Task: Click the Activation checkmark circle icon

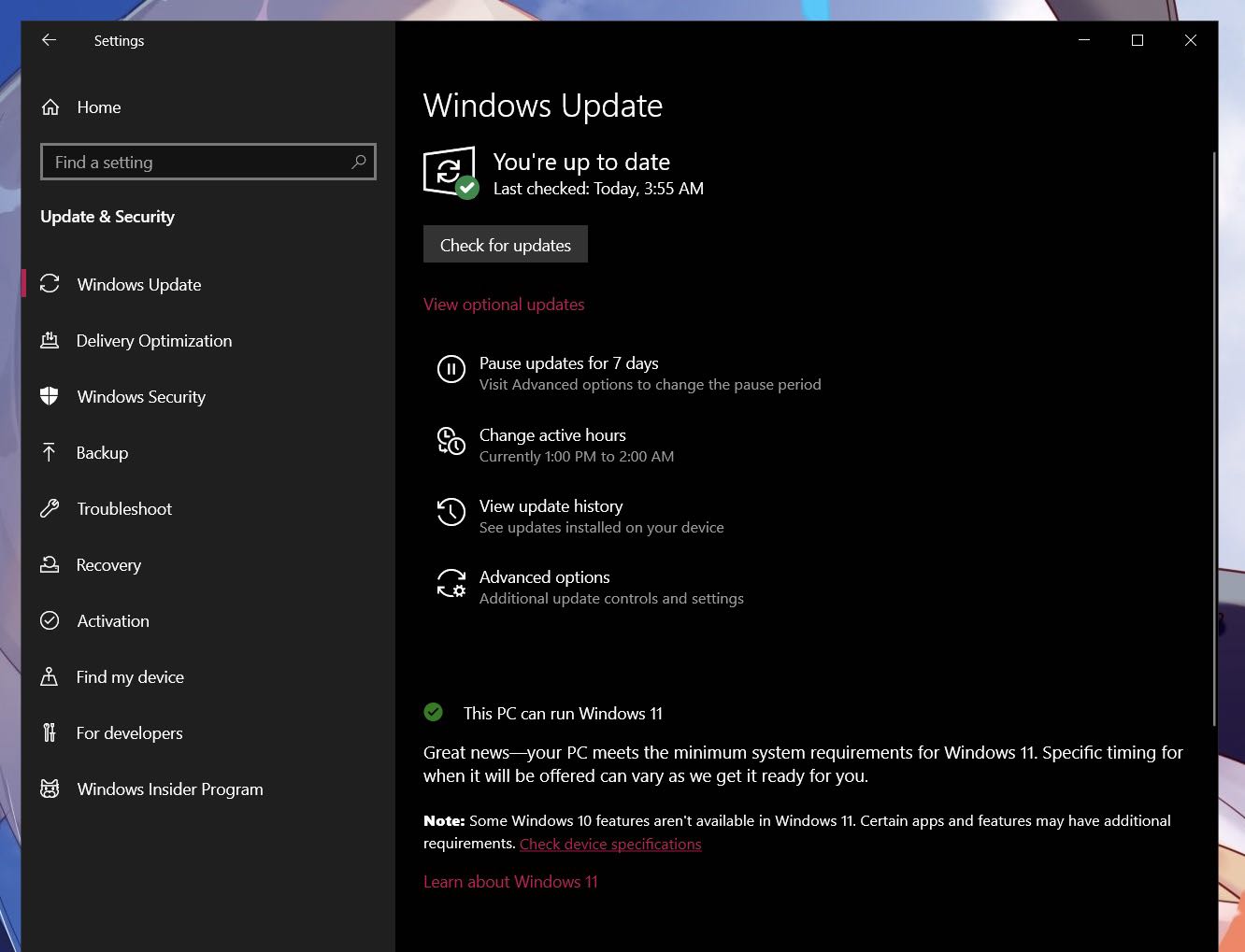Action: pos(50,620)
